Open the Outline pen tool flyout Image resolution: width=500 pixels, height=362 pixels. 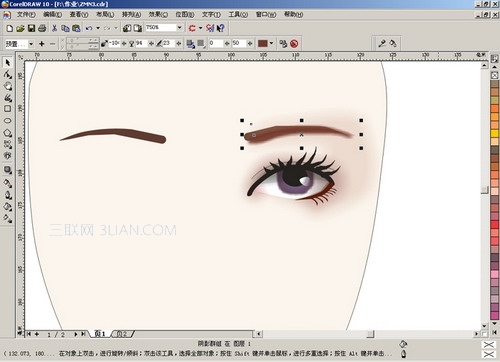8,195
